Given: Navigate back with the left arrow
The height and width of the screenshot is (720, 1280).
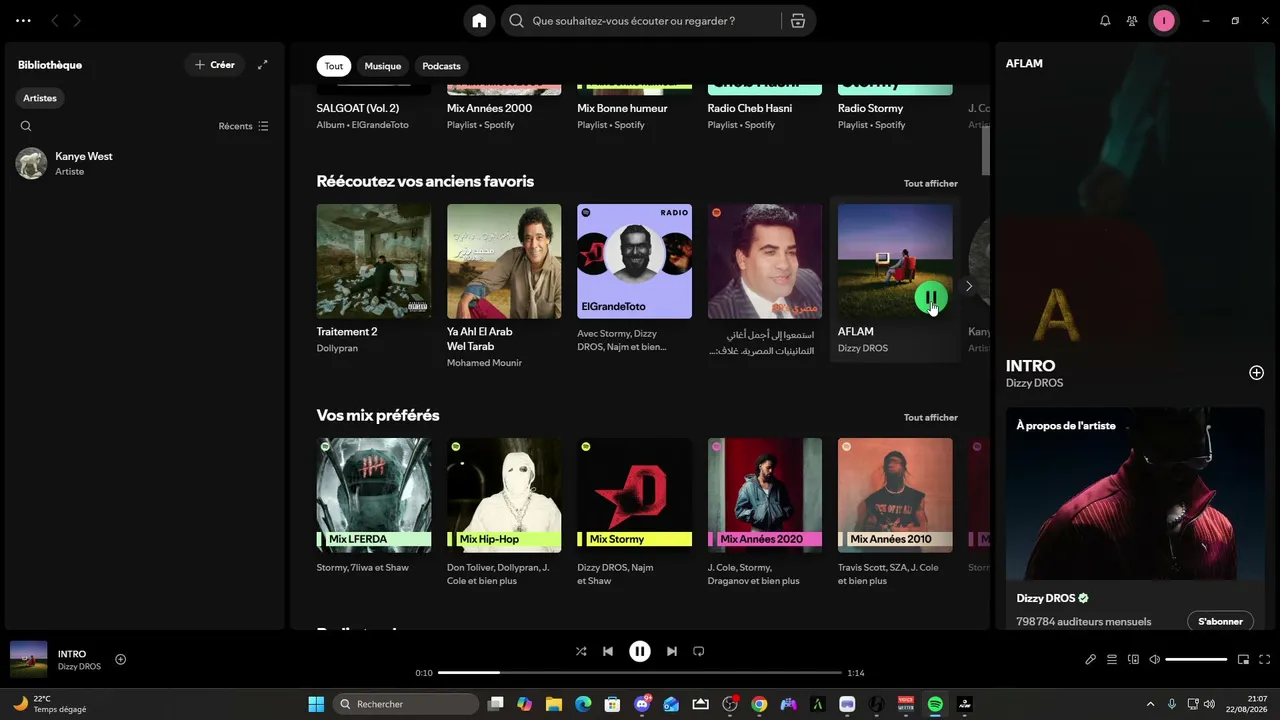Looking at the screenshot, I should pos(55,21).
